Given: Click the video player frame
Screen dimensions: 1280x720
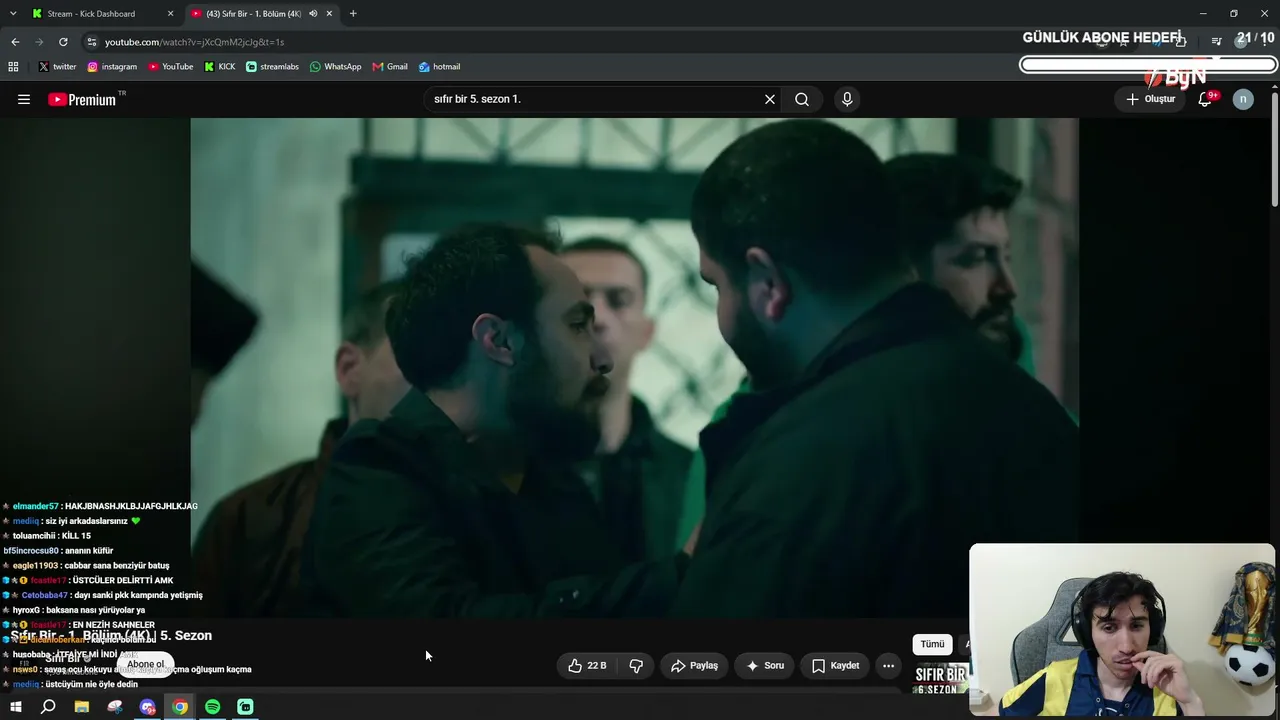Looking at the screenshot, I should 634,367.
